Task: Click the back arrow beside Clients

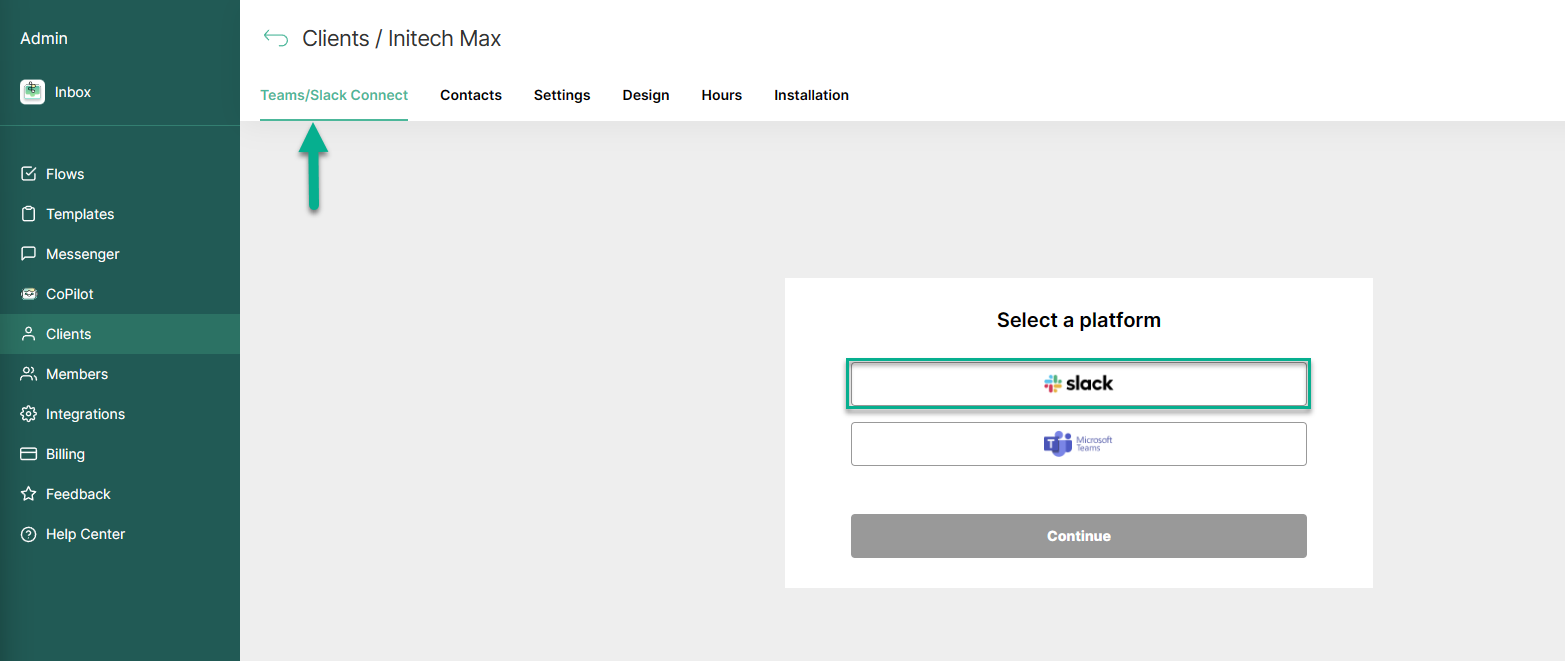Action: point(275,38)
